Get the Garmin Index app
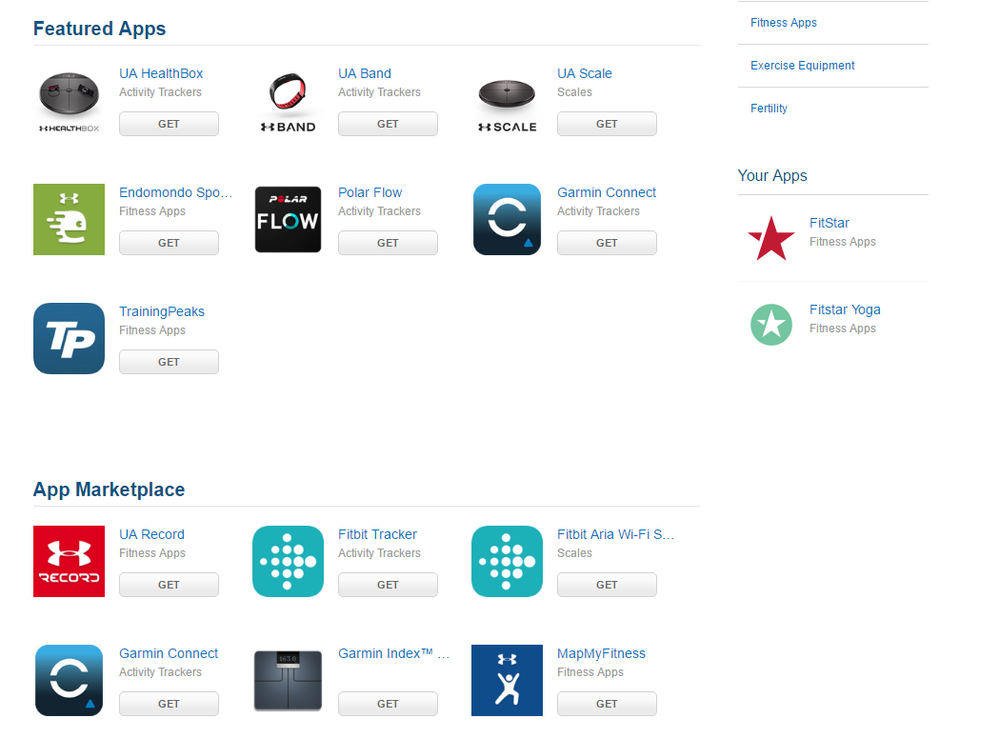The image size is (999, 738). [388, 704]
